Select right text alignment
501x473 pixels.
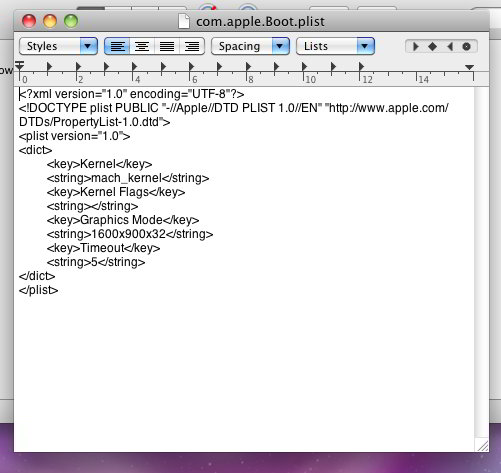pos(192,46)
